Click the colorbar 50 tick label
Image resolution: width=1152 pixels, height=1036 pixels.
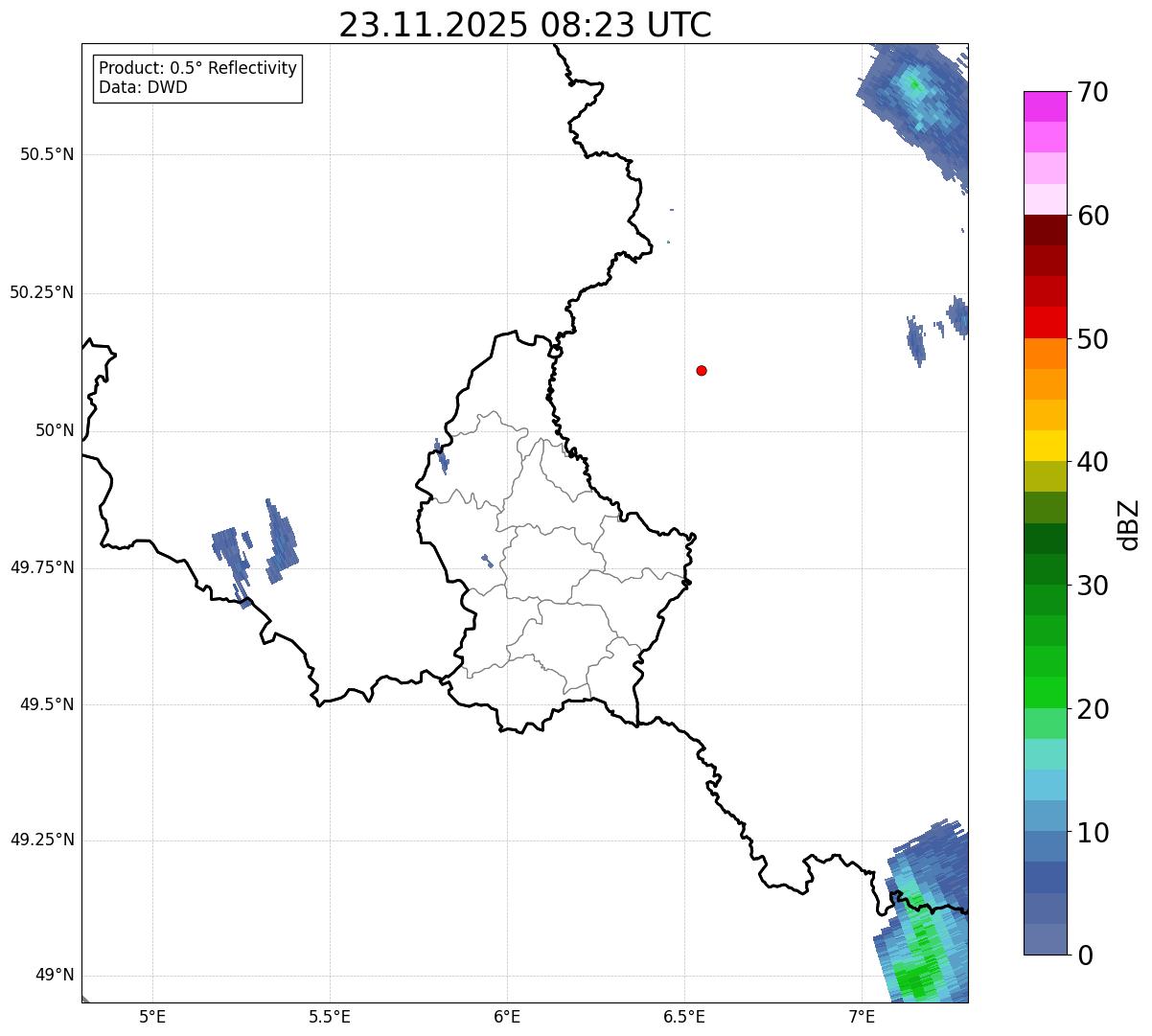[x=1092, y=339]
